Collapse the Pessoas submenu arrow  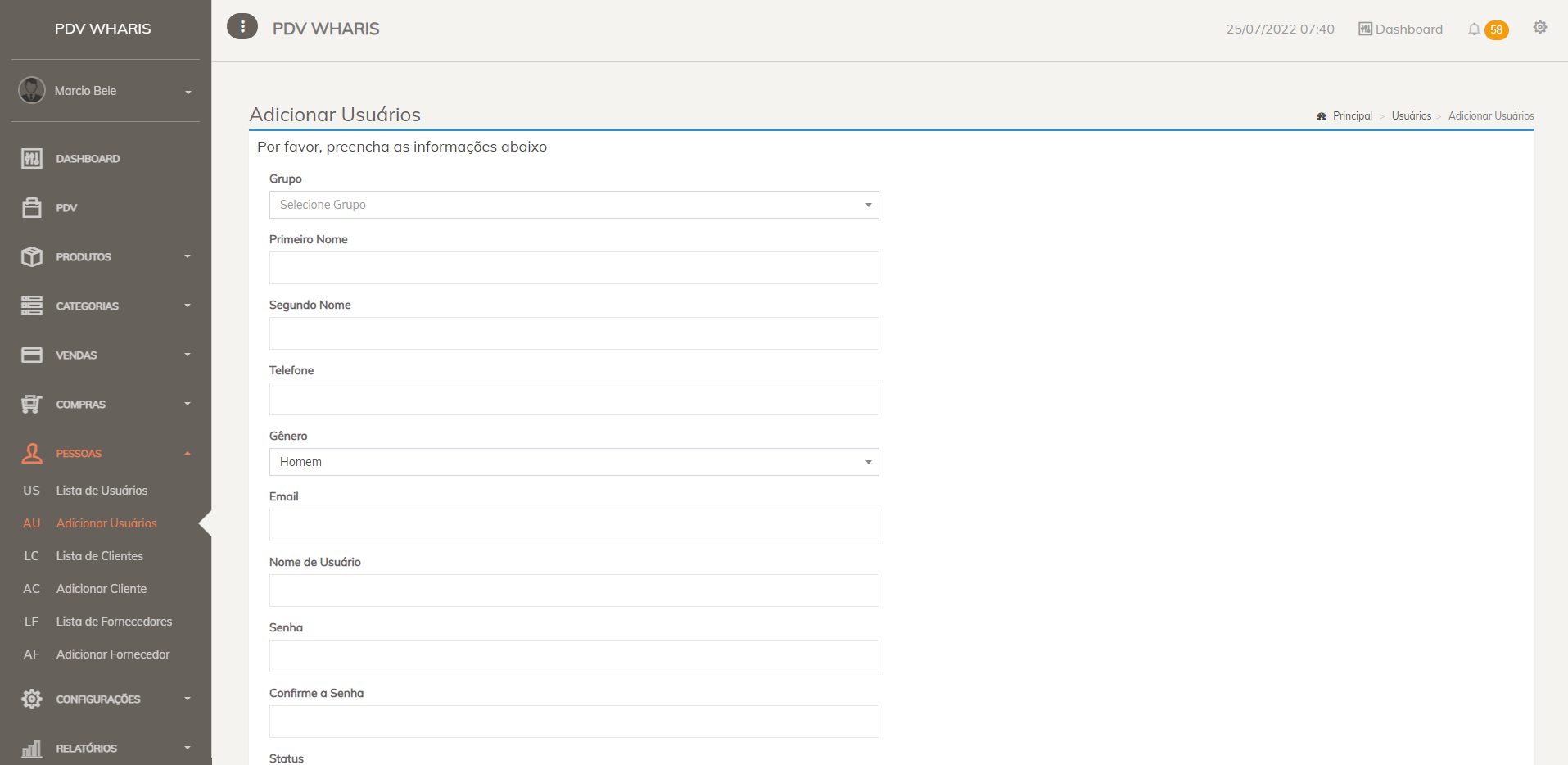coord(188,453)
